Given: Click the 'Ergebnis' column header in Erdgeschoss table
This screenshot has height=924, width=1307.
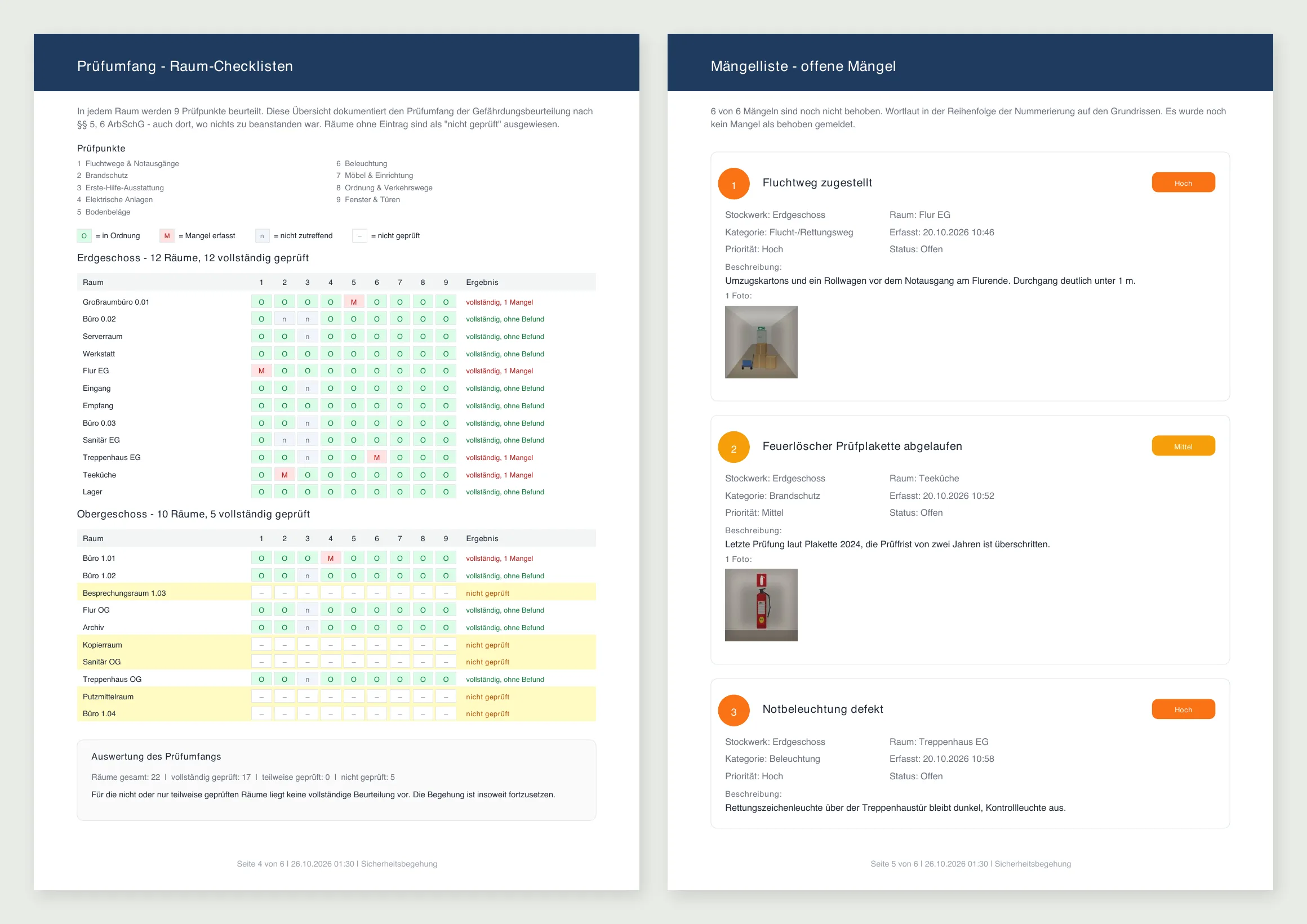Looking at the screenshot, I should coord(482,282).
